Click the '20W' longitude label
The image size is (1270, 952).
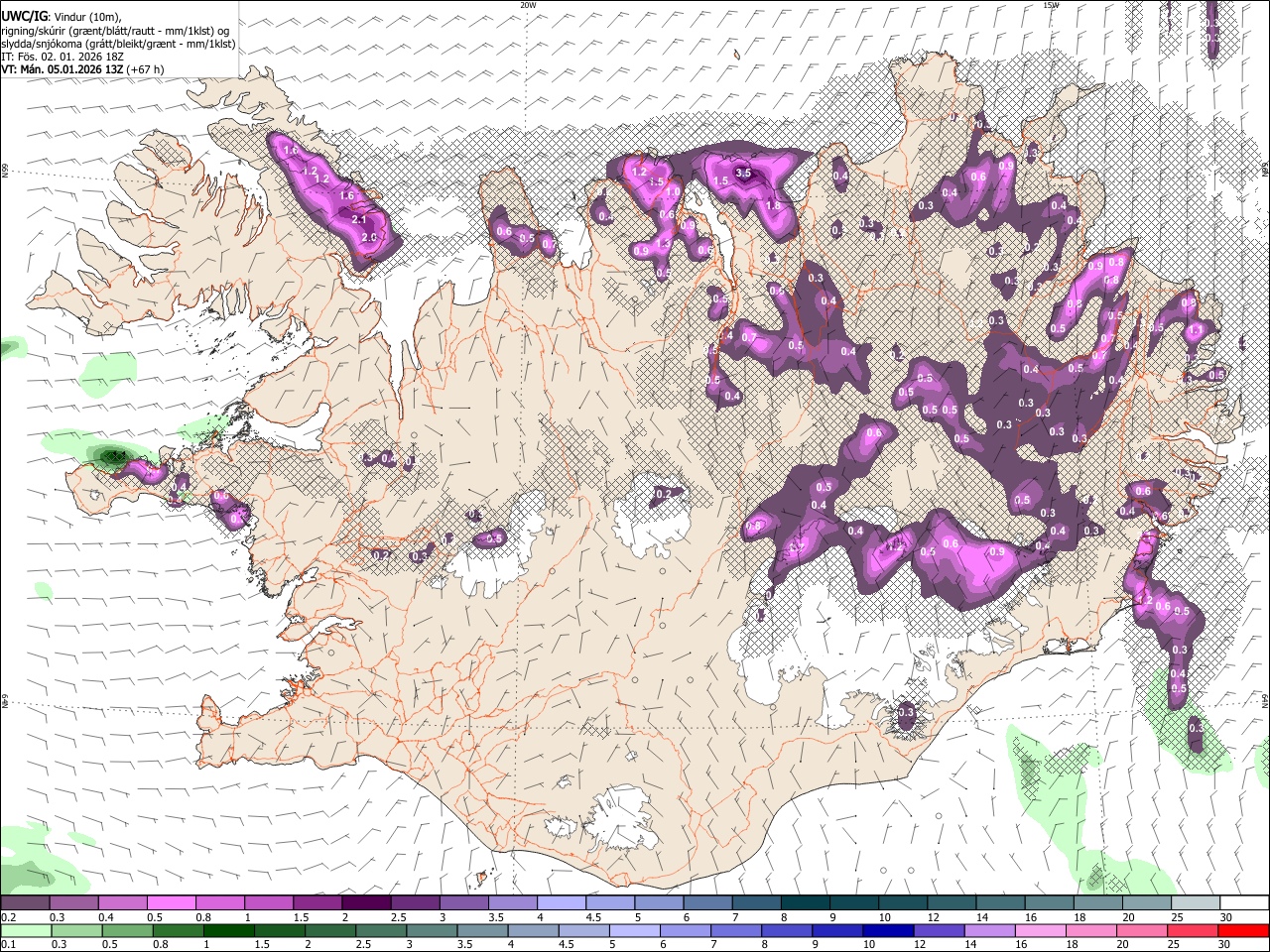click(x=528, y=5)
